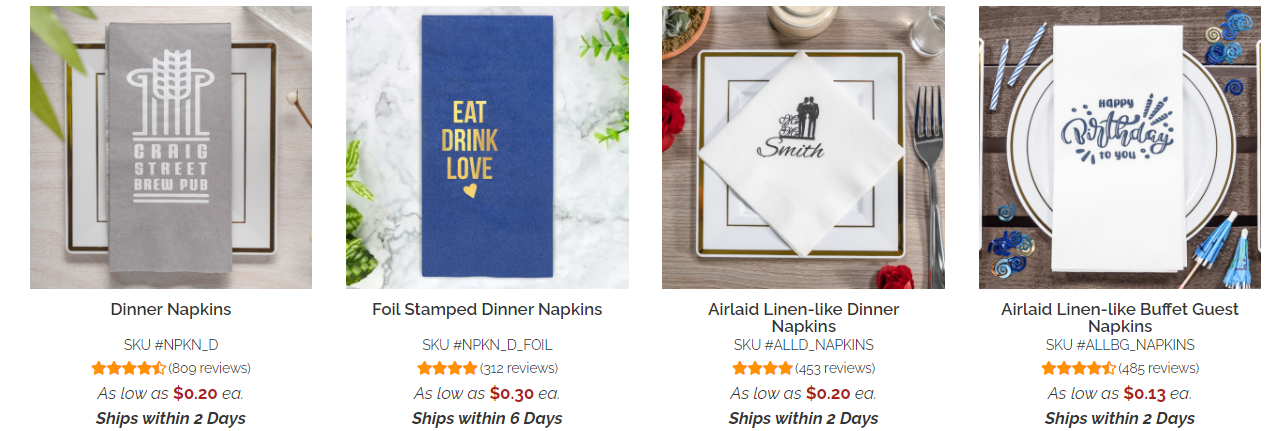The width and height of the screenshot is (1275, 431).
Task: Open Airlaid Linen-like Buffet Guest Napkins link
Action: (x=1120, y=318)
